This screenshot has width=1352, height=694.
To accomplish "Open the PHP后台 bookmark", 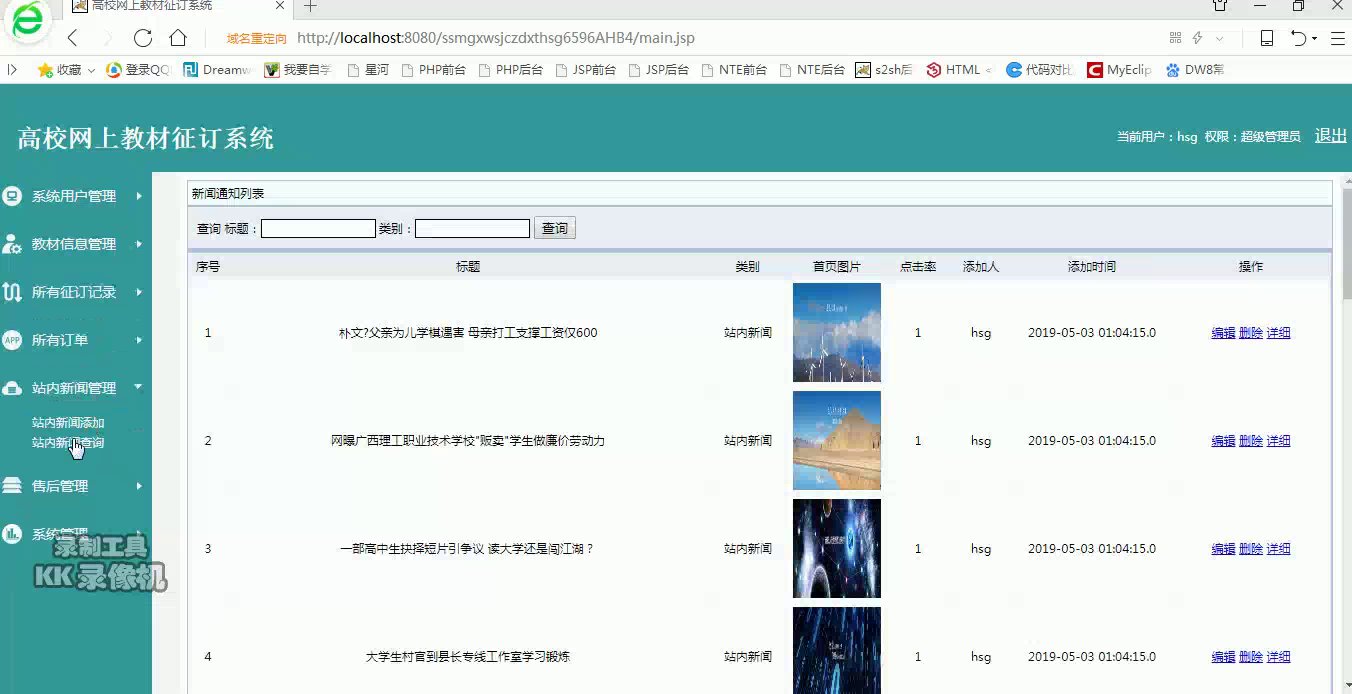I will point(510,70).
